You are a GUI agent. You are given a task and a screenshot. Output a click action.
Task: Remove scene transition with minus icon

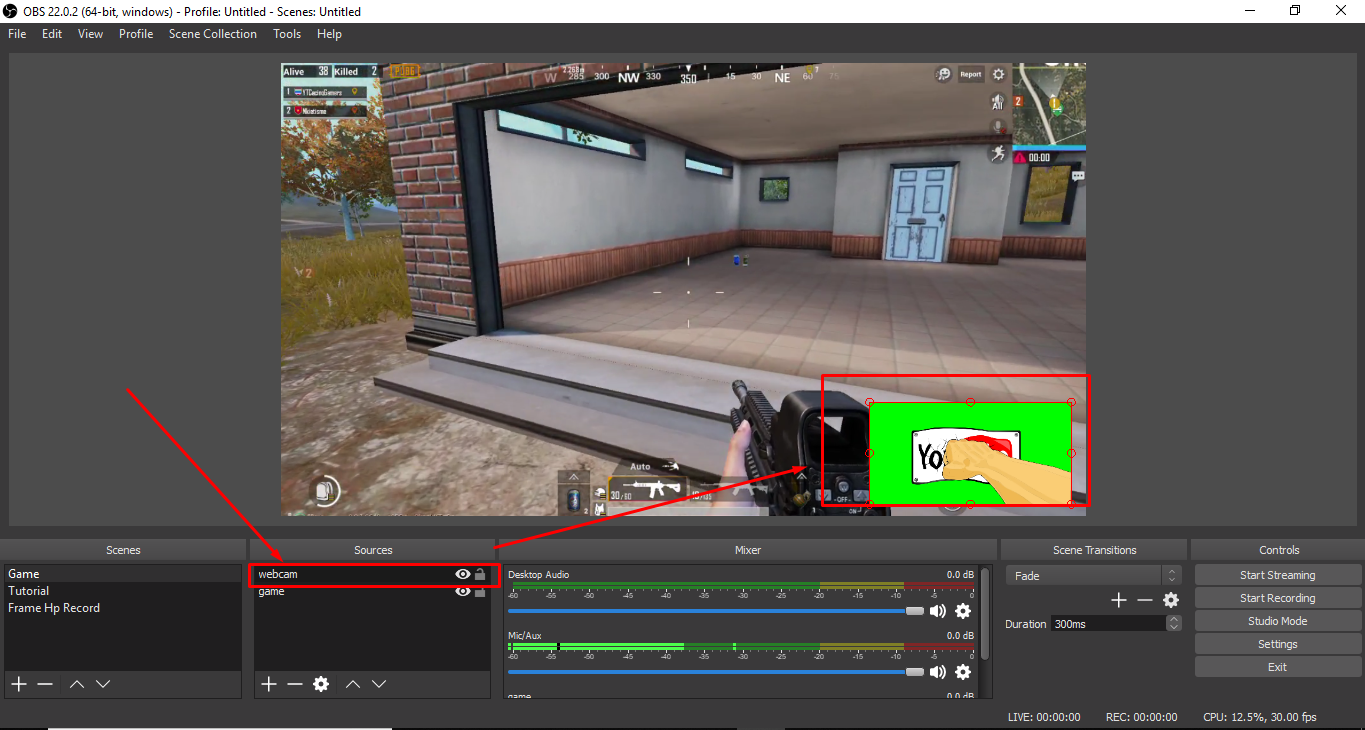click(1145, 600)
